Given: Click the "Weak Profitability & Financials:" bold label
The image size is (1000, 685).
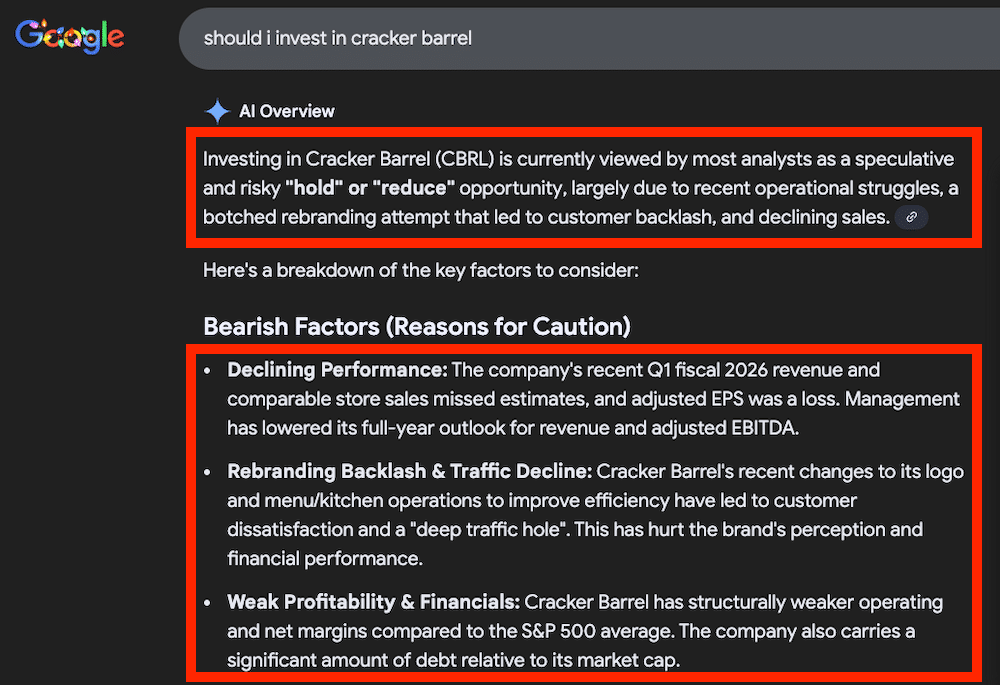Looking at the screenshot, I should pos(373,602).
